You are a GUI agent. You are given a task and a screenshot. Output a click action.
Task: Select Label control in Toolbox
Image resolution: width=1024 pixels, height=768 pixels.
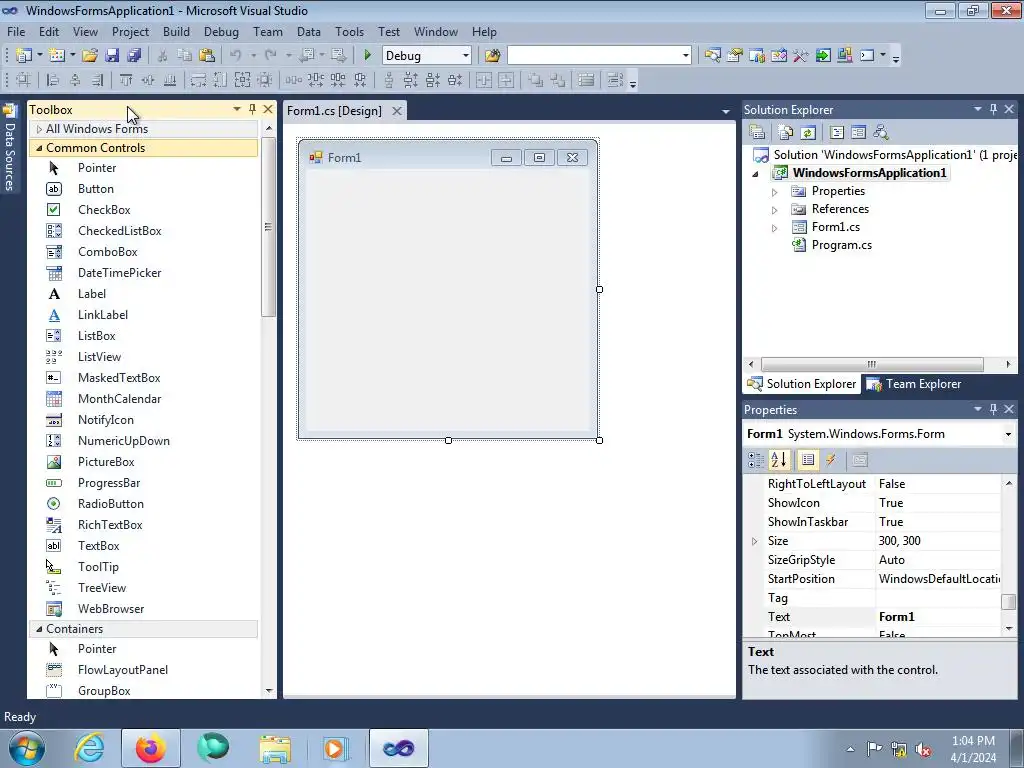pyautogui.click(x=91, y=294)
